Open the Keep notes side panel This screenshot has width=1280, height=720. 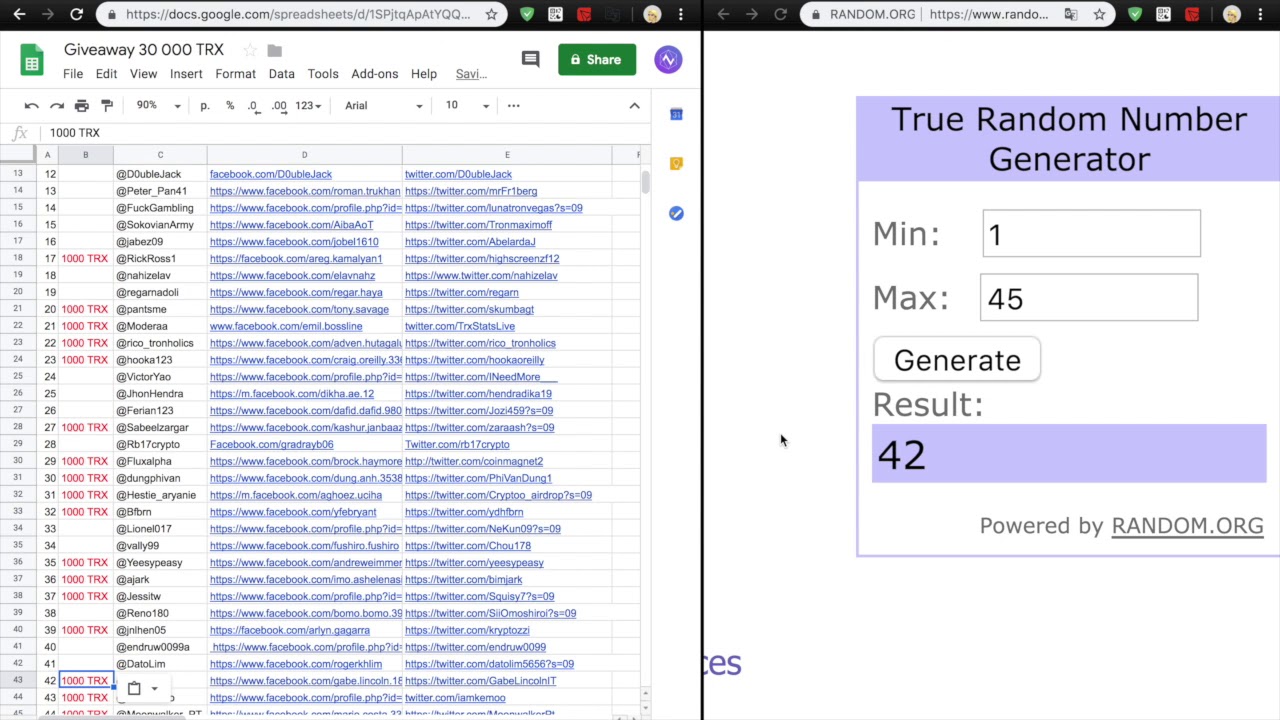point(676,163)
